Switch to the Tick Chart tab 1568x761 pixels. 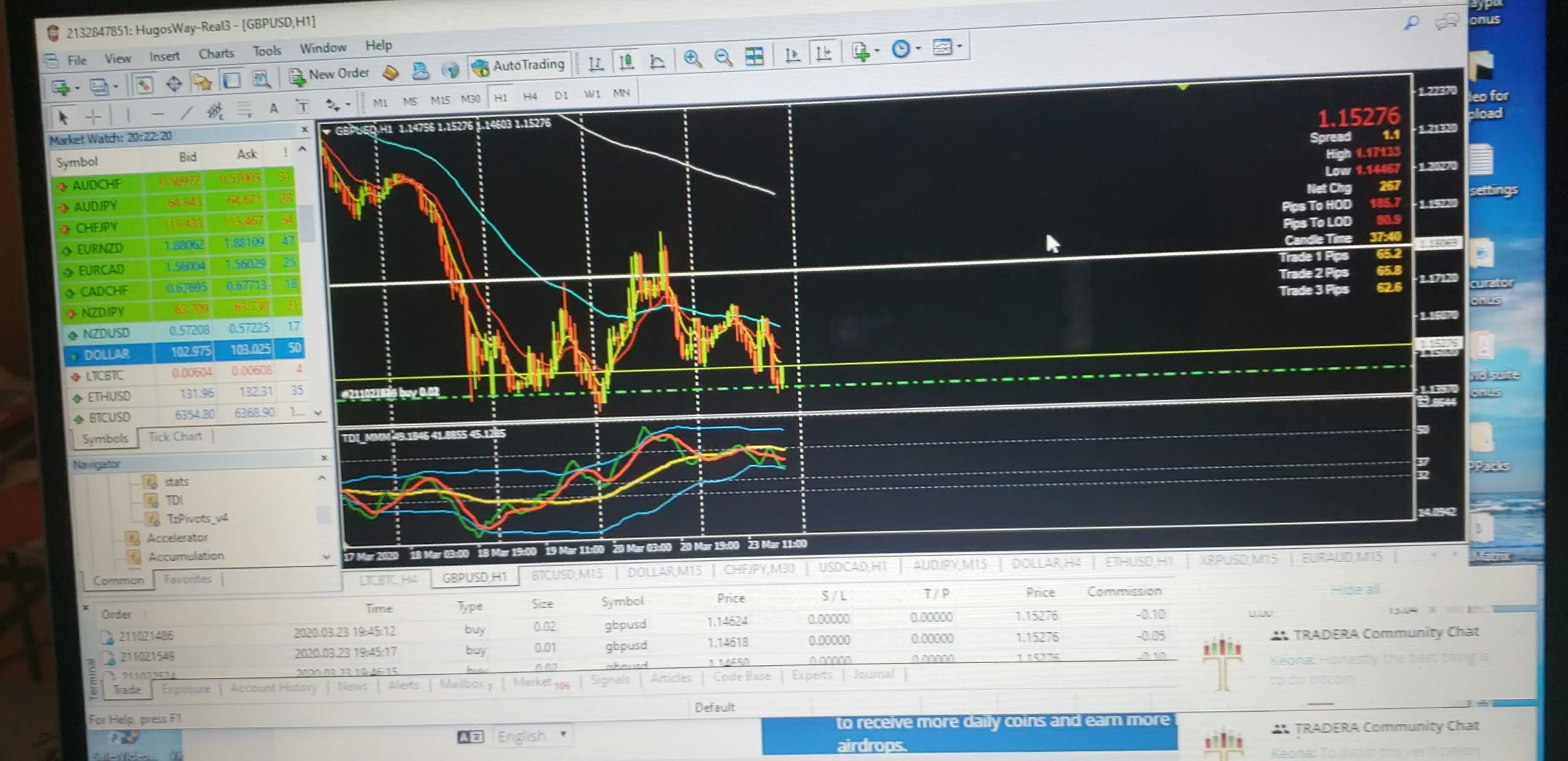click(175, 437)
